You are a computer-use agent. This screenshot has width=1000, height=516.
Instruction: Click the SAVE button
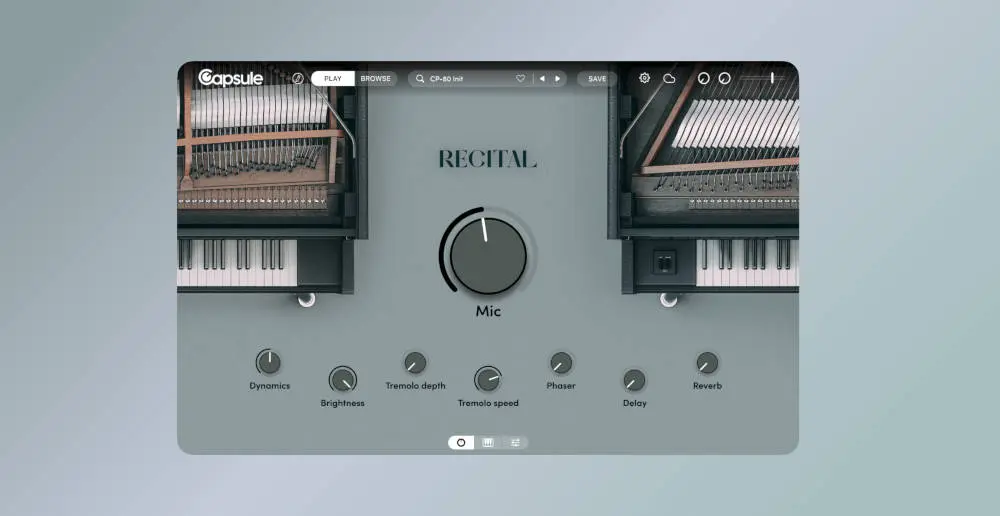[597, 78]
